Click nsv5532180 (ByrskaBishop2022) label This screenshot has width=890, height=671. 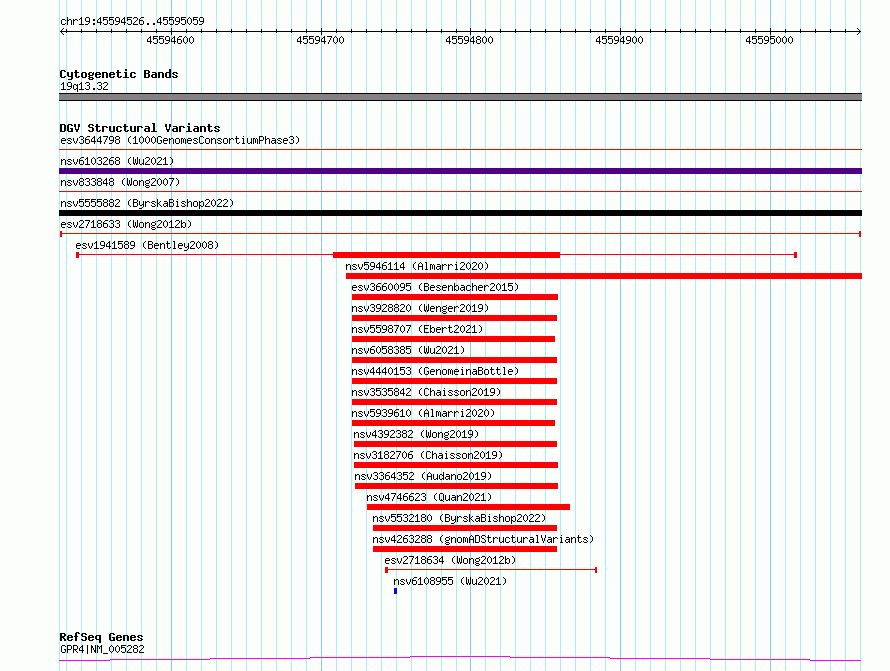[x=459, y=518]
